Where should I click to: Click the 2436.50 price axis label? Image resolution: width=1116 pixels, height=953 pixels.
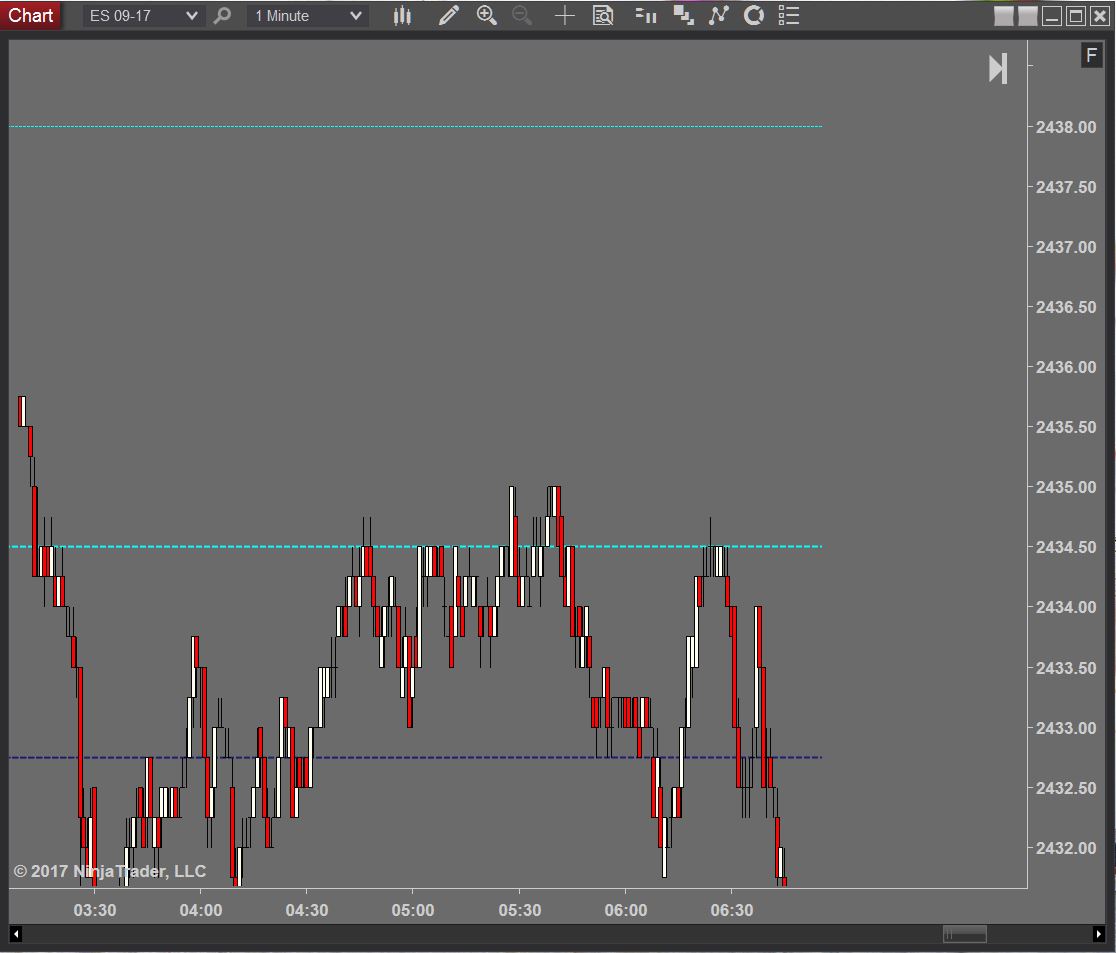click(x=1065, y=307)
